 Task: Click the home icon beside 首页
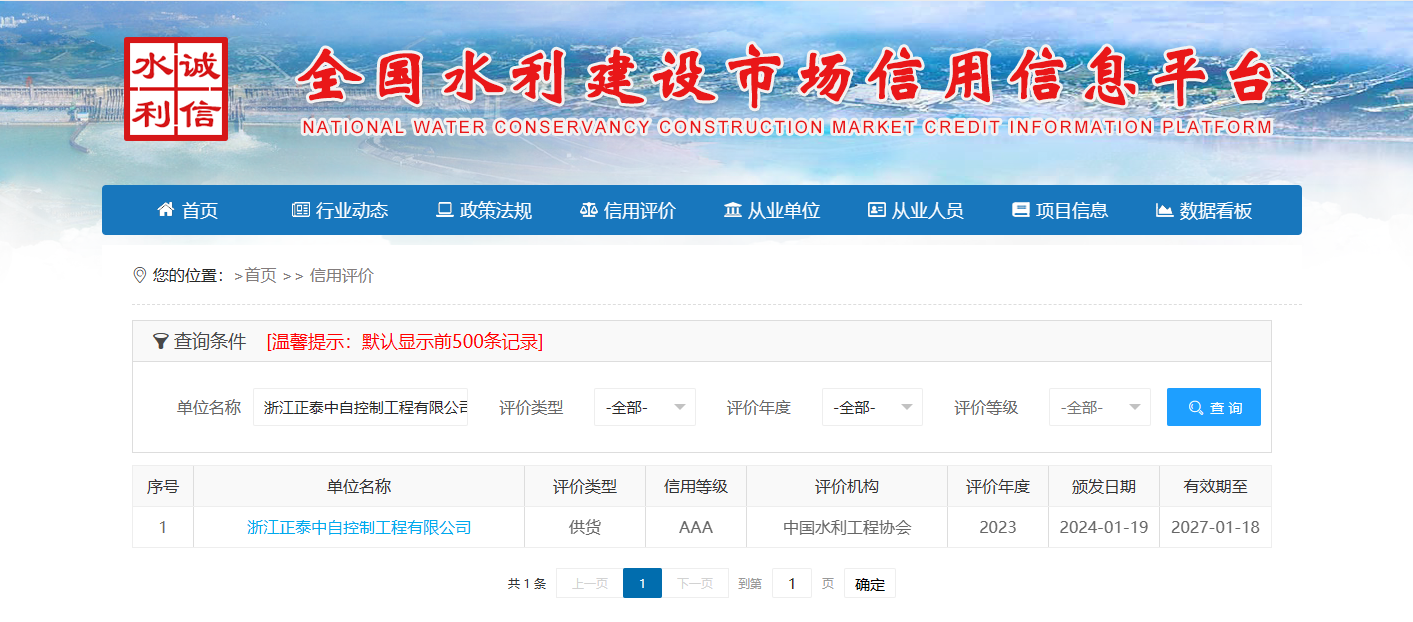166,210
